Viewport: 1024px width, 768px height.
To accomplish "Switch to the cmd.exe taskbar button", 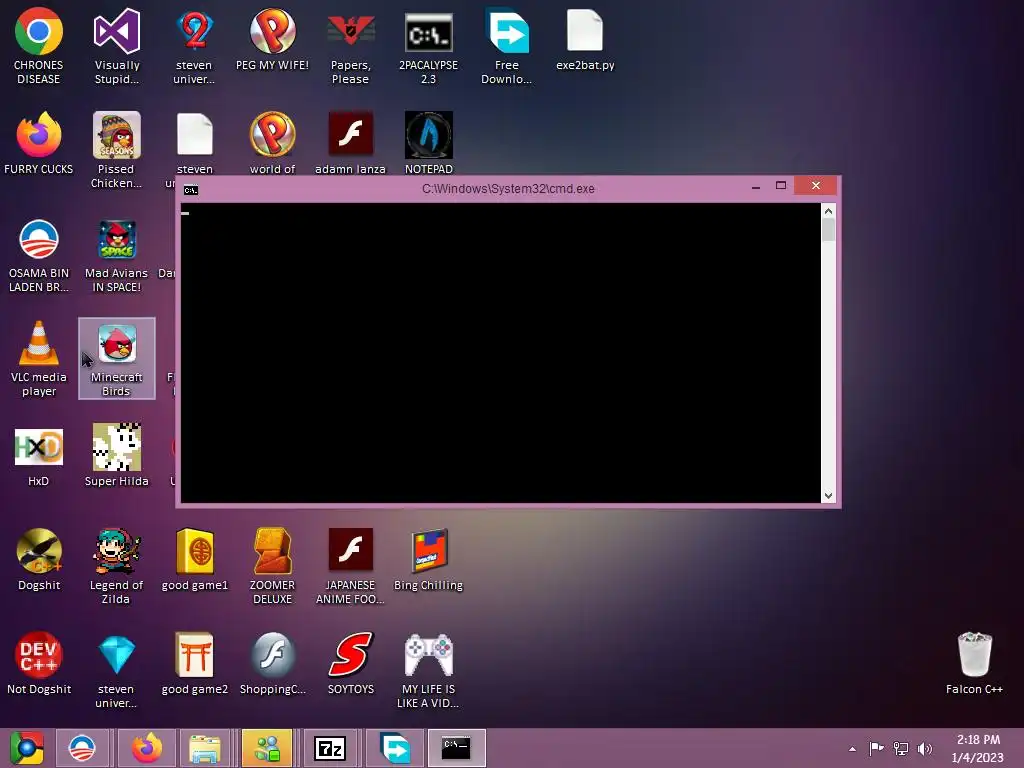I will [x=456, y=748].
